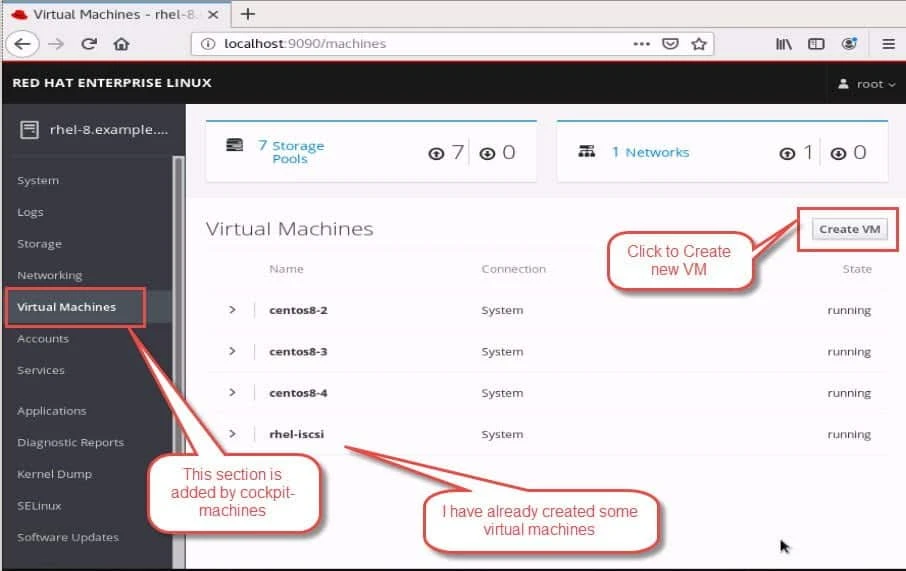Close the Virtual Machines browser tab
906x571 pixels.
click(213, 14)
